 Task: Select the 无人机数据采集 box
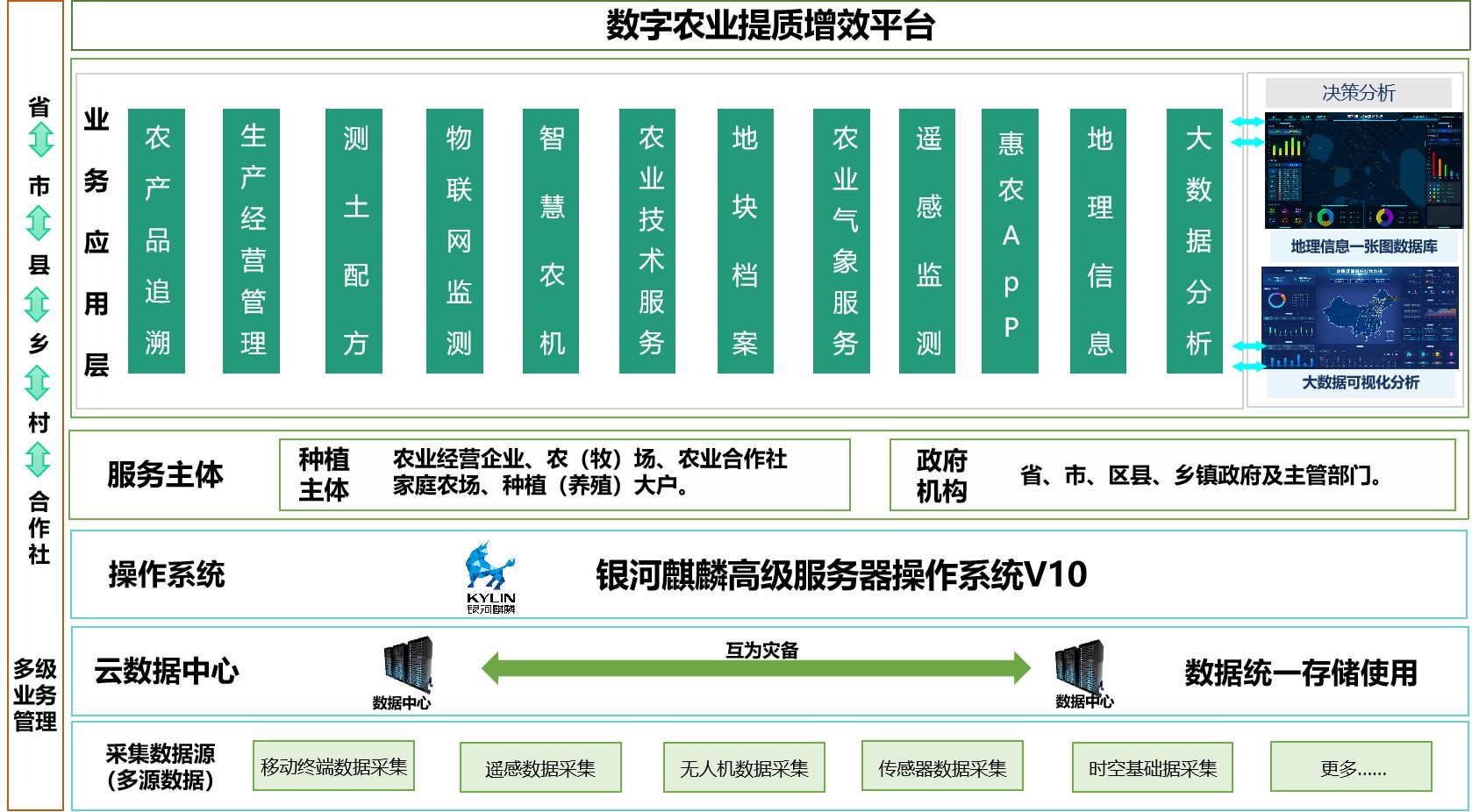pos(744,767)
